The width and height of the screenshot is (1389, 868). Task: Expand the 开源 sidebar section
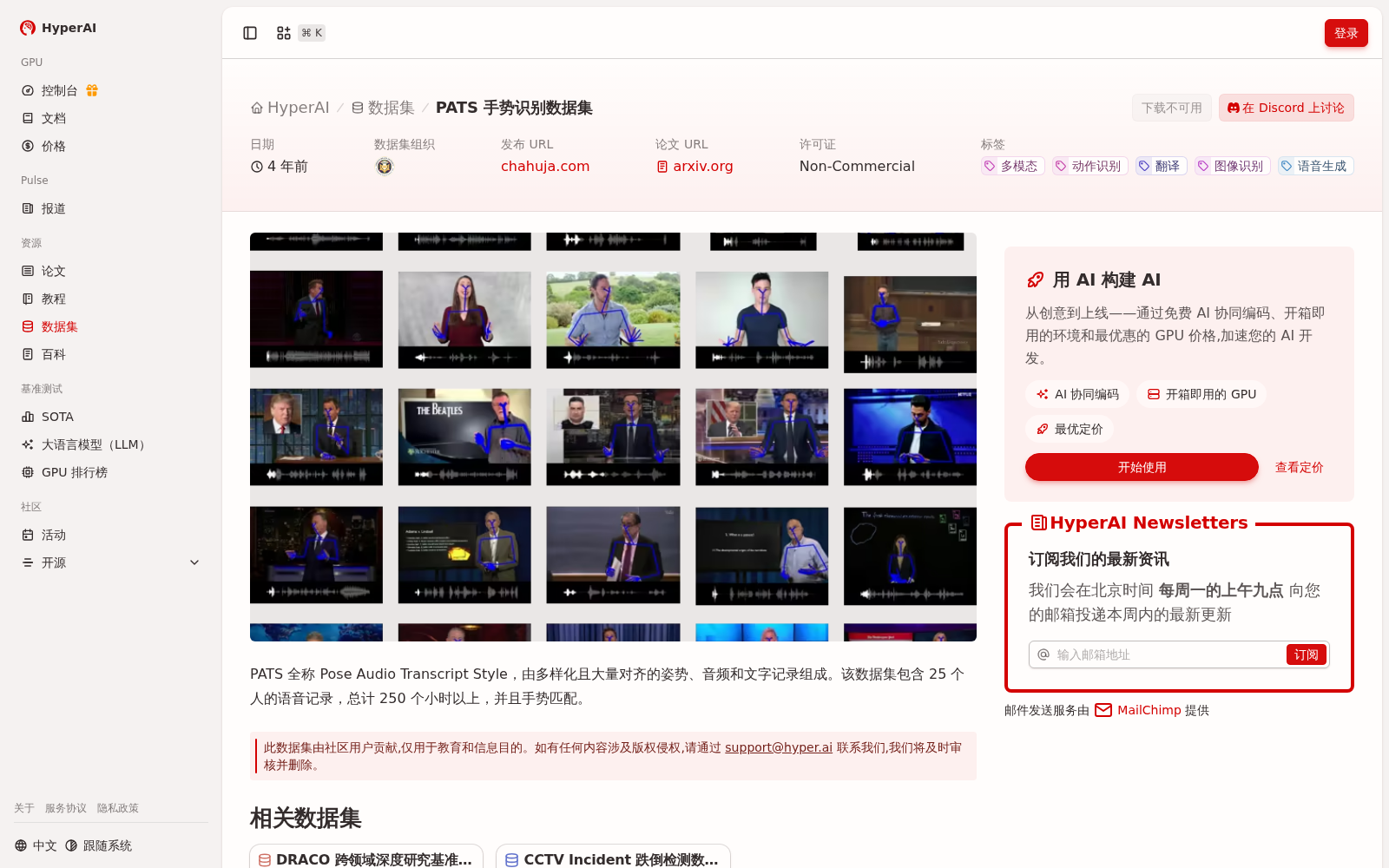[194, 562]
